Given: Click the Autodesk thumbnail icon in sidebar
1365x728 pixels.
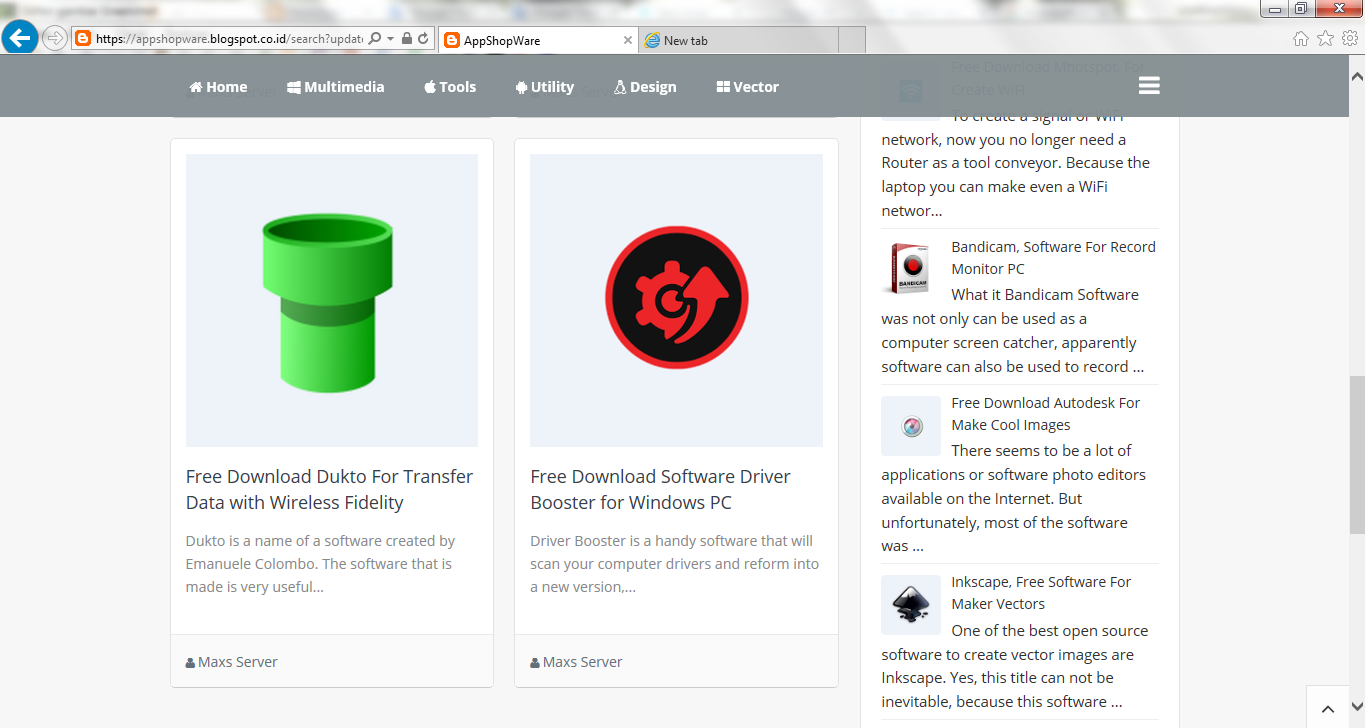Looking at the screenshot, I should [x=910, y=426].
